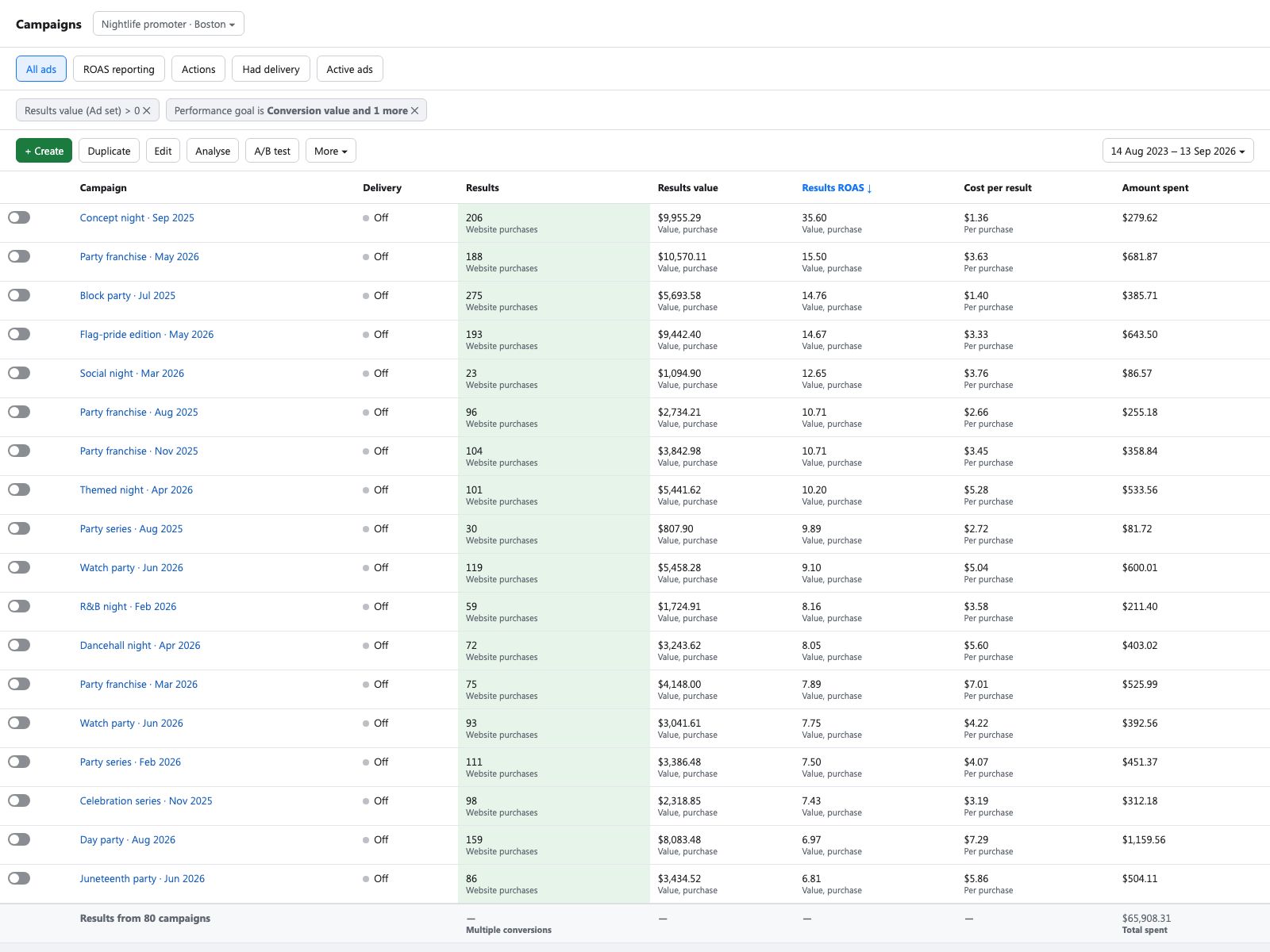Toggle the Party franchise May 2026 campaign switch
1270x952 pixels.
(x=19, y=256)
